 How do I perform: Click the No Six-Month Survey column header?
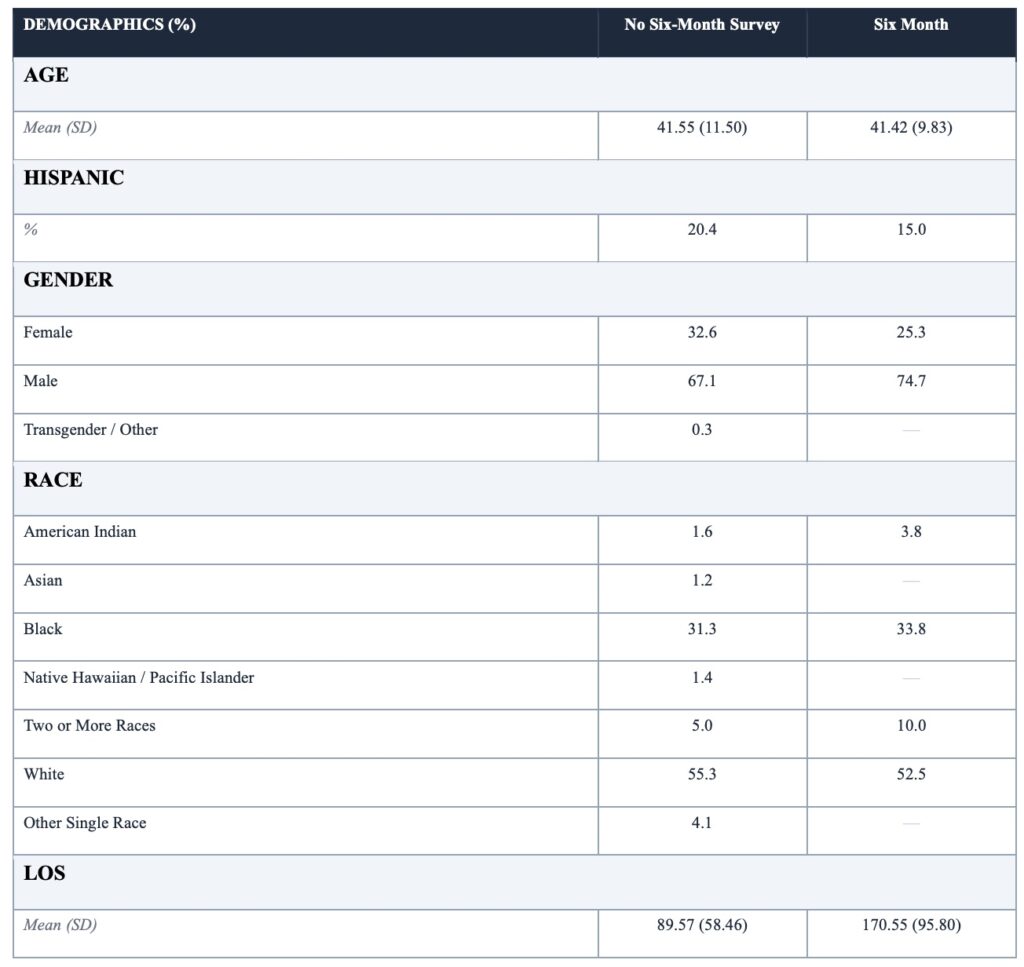point(702,25)
